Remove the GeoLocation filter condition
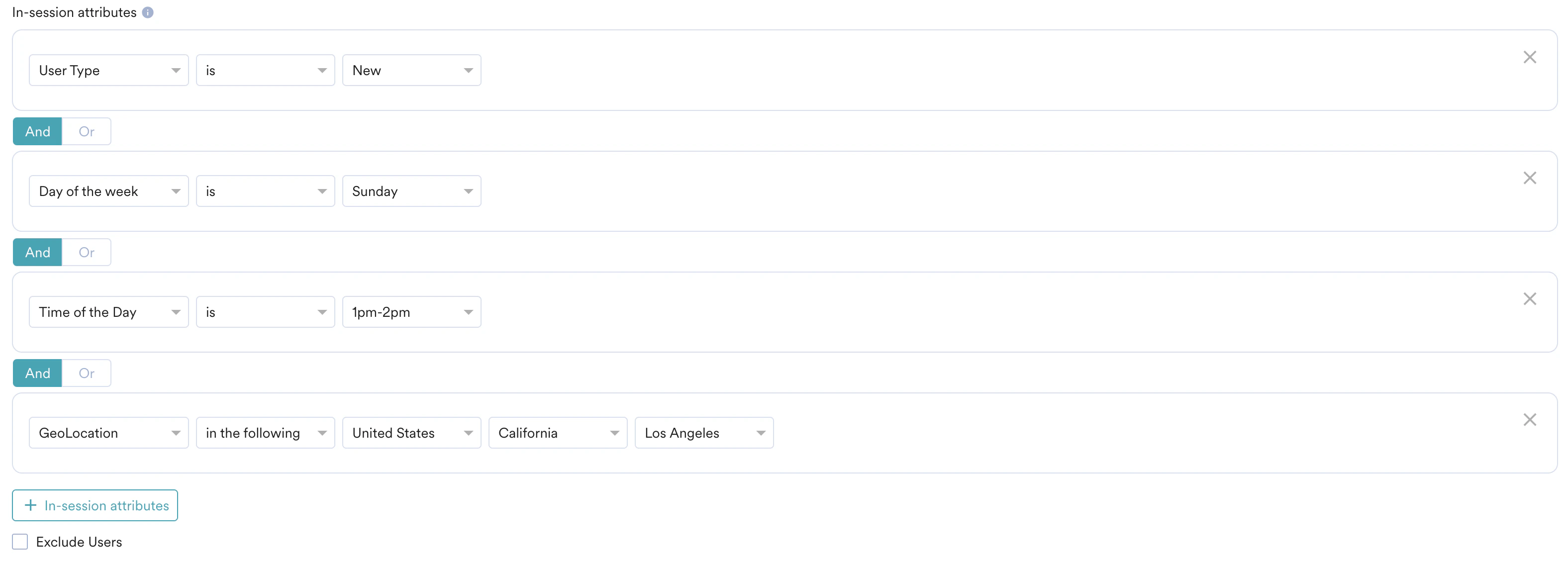 pyautogui.click(x=1530, y=419)
